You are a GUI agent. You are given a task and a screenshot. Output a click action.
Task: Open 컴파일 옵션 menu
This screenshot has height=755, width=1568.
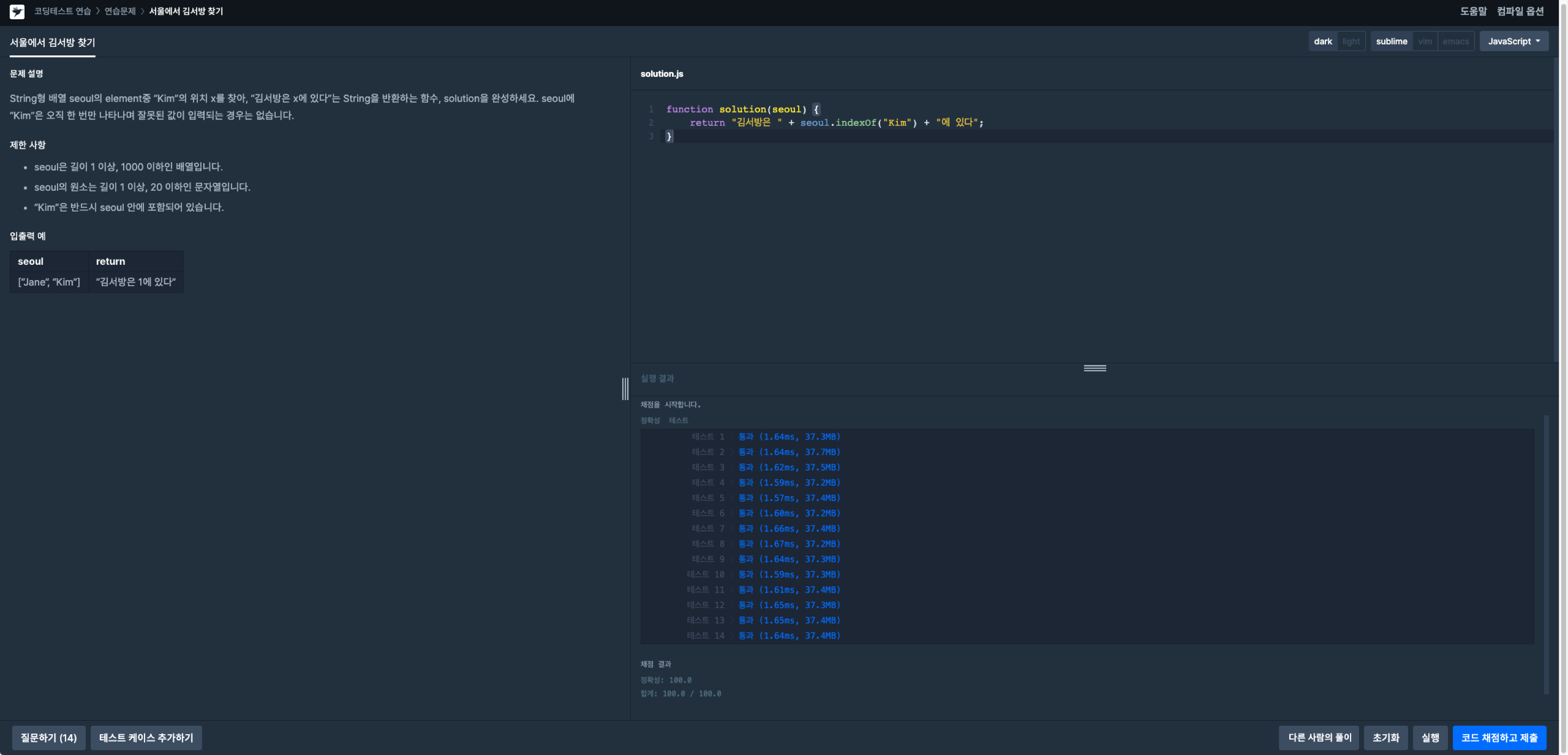1520,12
